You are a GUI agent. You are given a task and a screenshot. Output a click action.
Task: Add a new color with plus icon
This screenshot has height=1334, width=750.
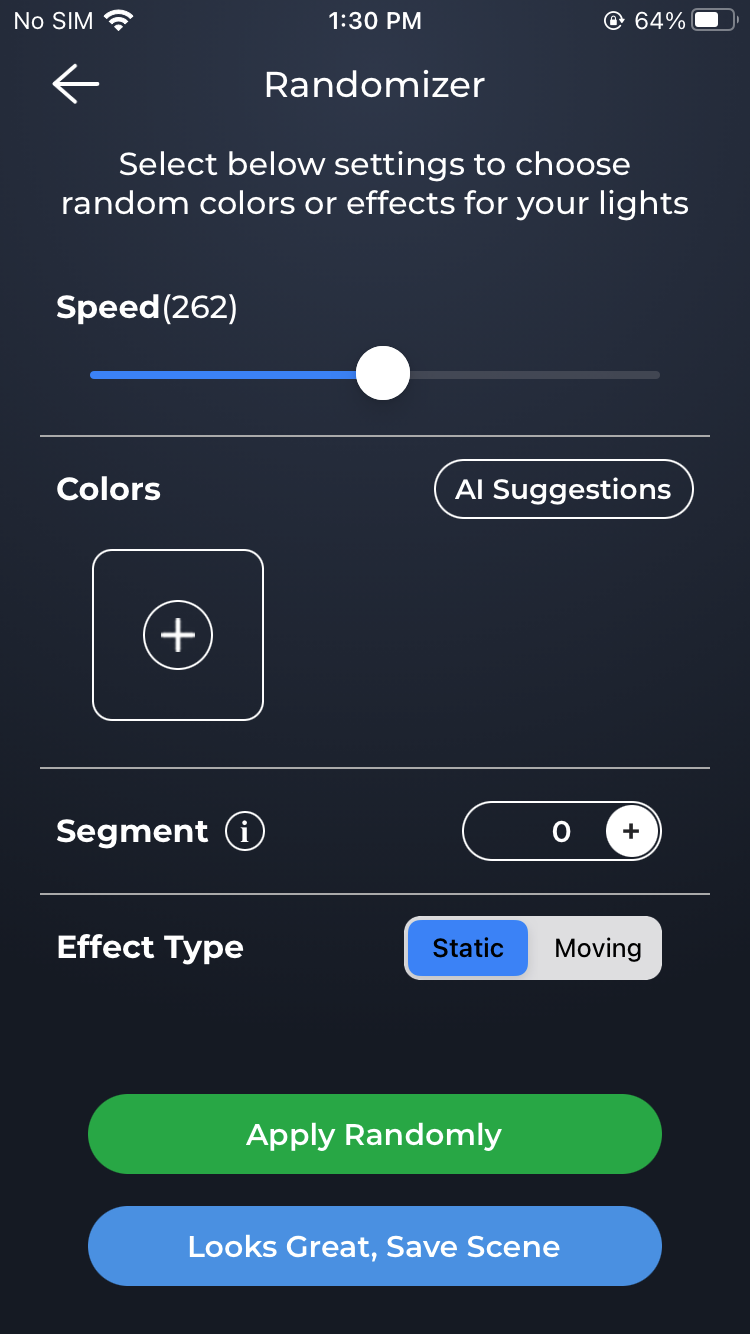click(x=178, y=635)
